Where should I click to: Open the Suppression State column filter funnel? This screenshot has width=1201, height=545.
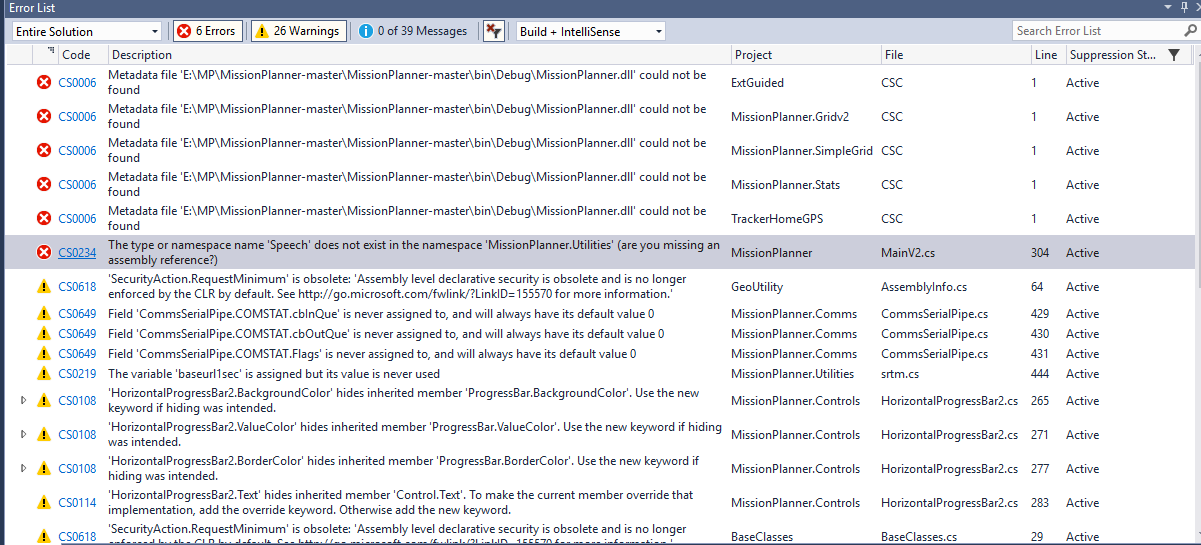(1174, 55)
